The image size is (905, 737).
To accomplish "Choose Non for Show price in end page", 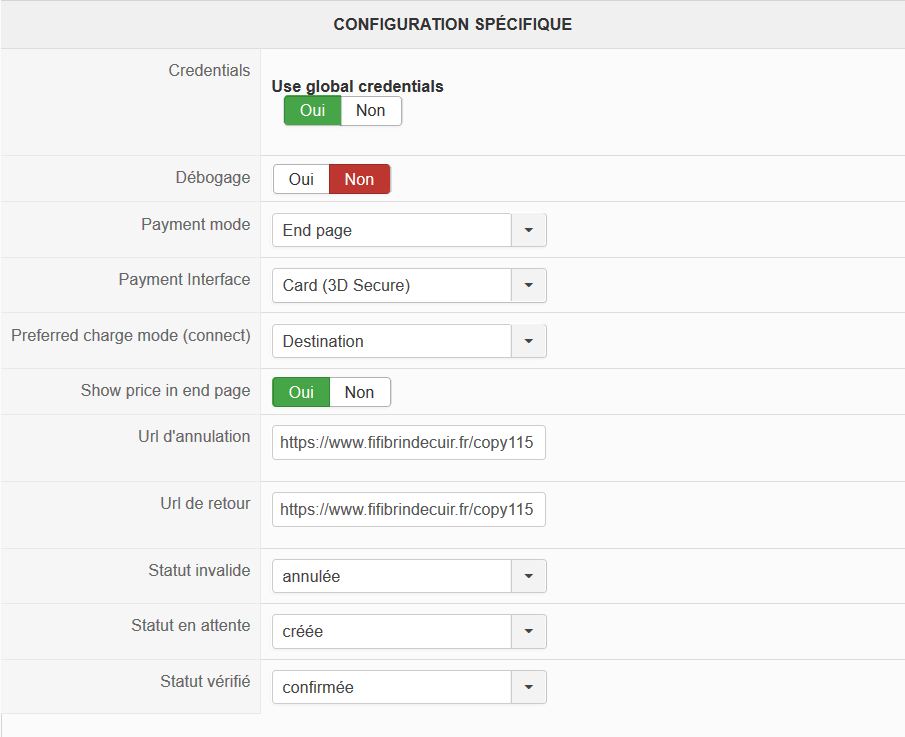I will (x=359, y=393).
